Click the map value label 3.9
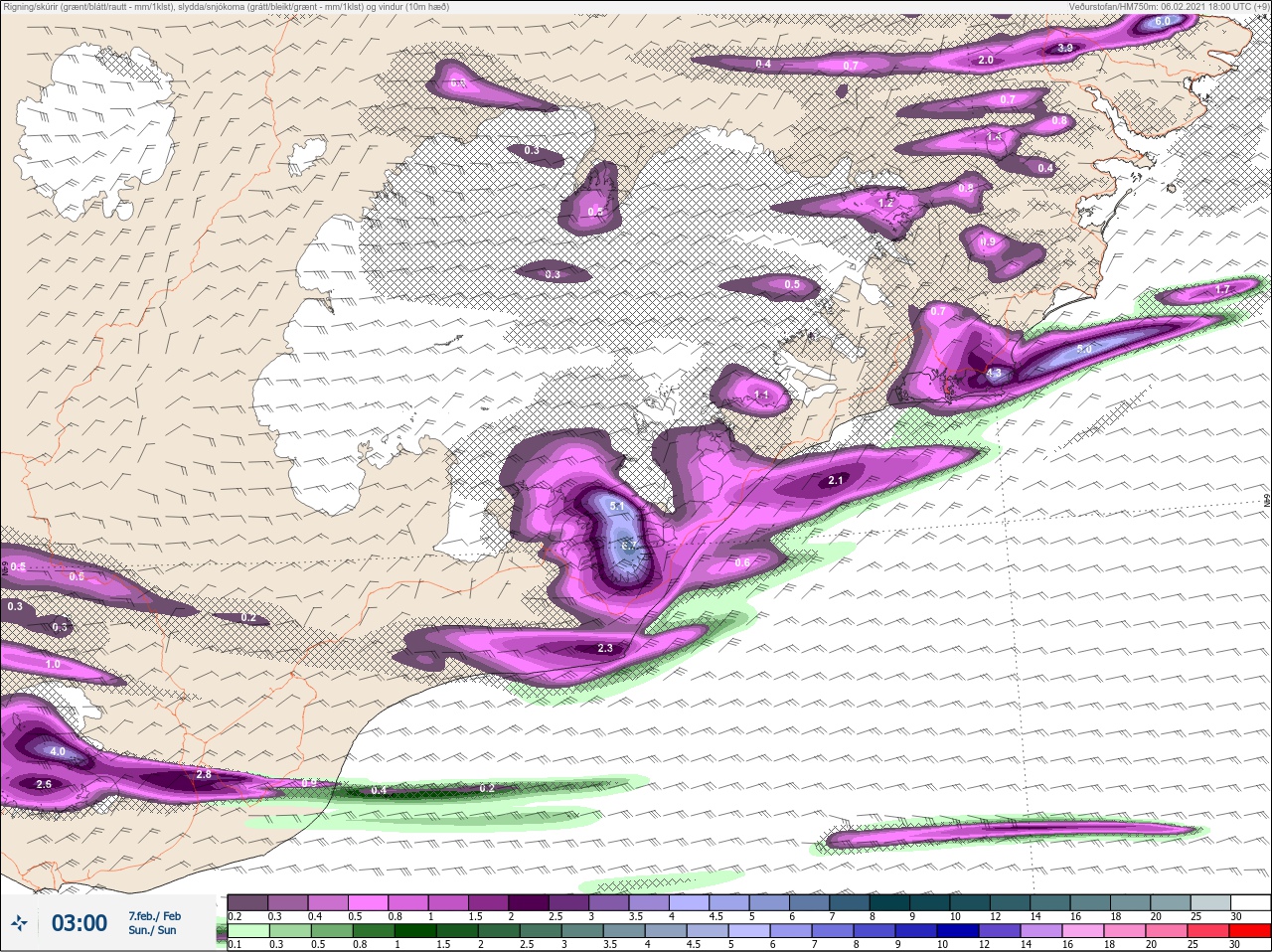 pos(1065,49)
